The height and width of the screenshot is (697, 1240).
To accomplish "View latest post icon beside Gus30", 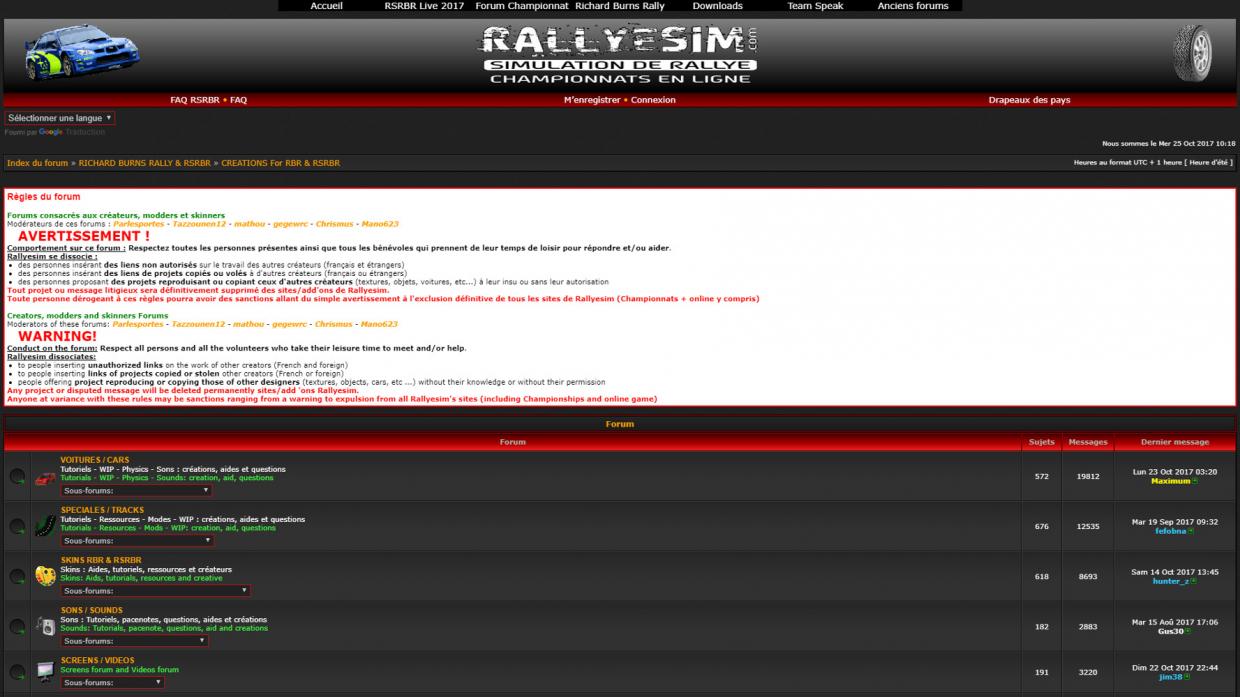I will (1189, 631).
